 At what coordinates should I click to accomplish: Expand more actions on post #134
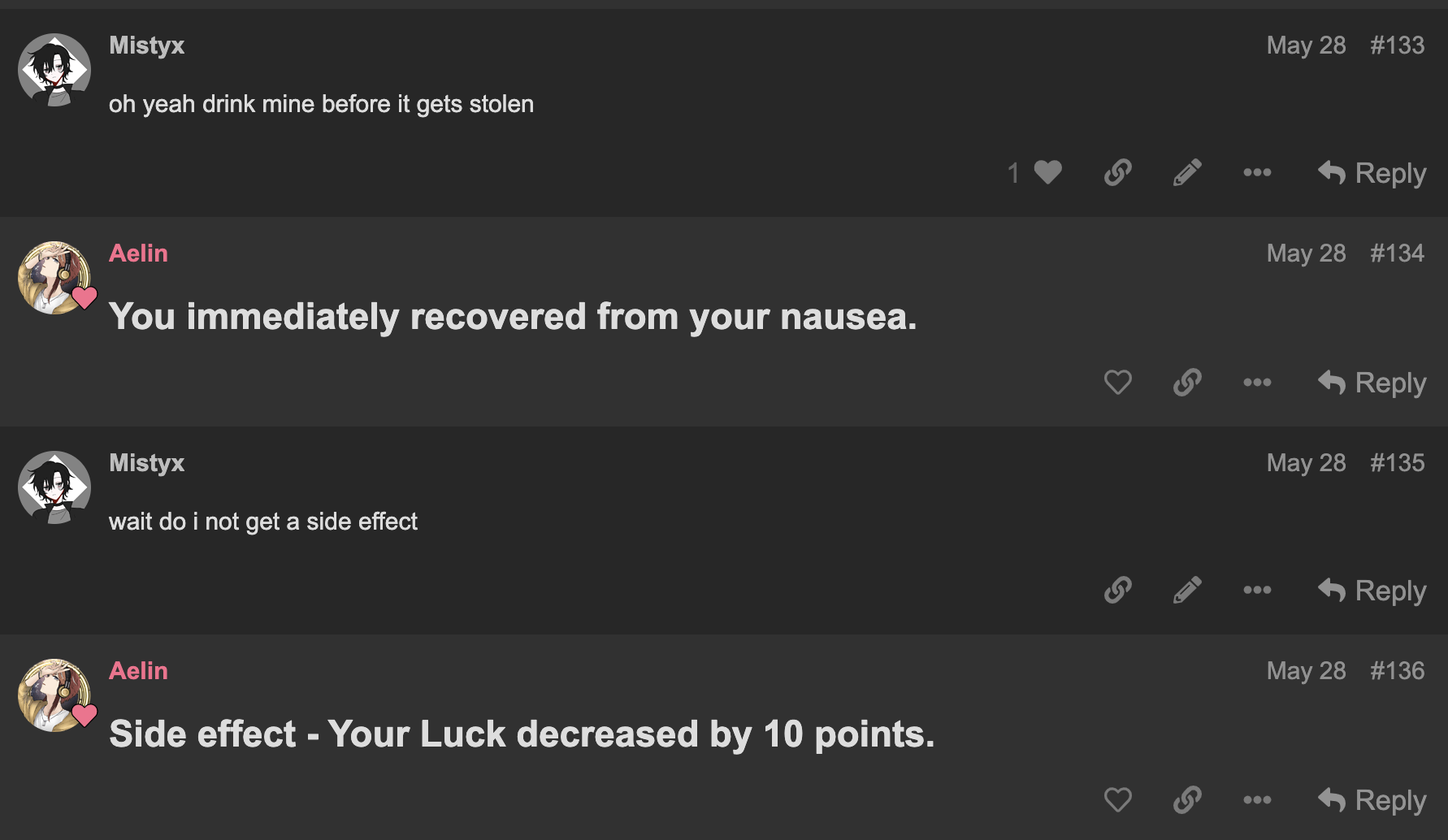(x=1257, y=382)
